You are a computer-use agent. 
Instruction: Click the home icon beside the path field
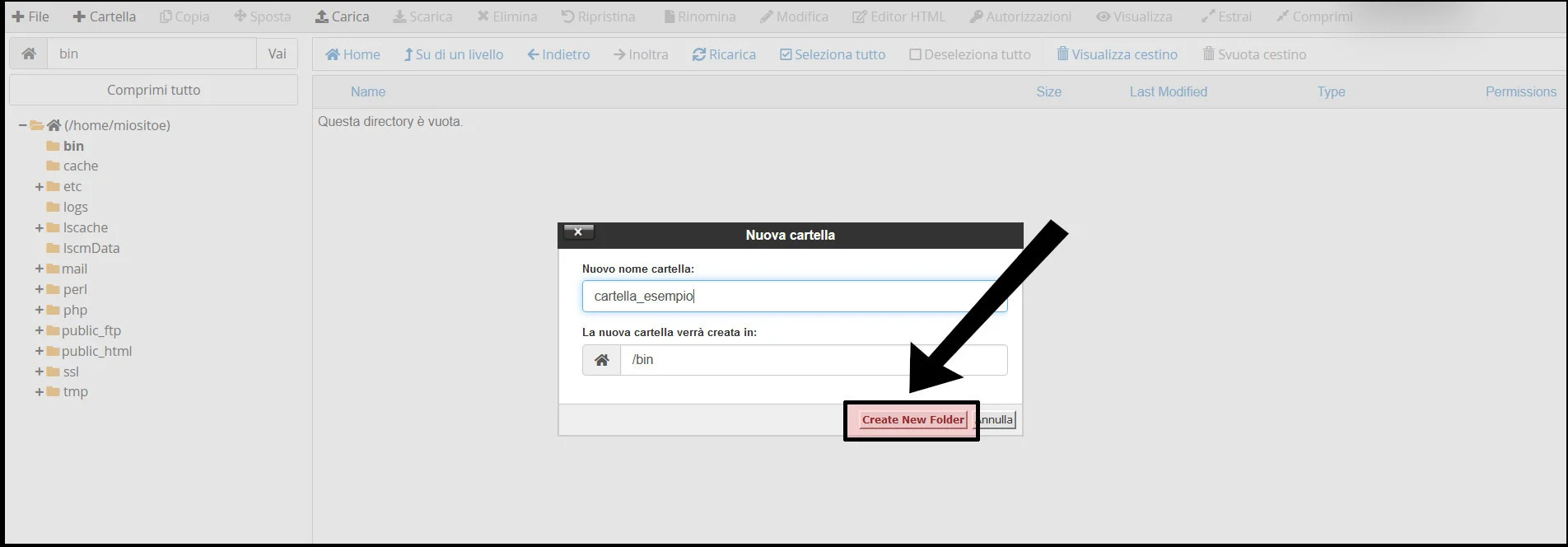click(29, 54)
